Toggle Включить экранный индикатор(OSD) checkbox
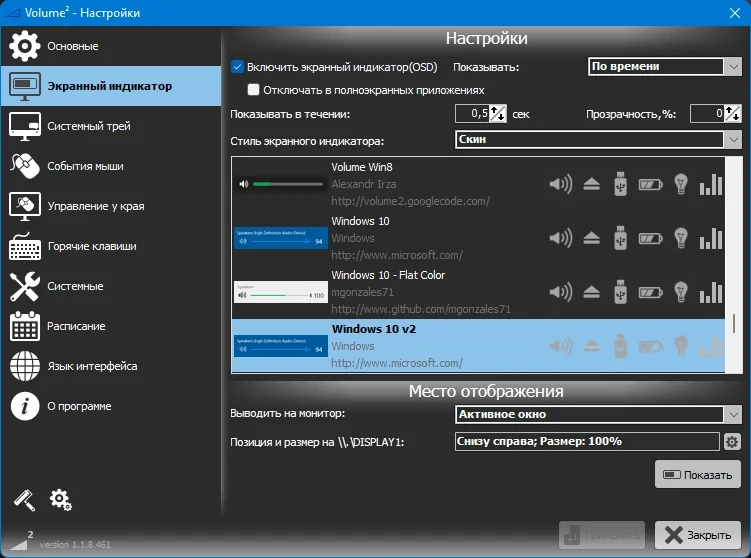Screen dimensions: 751x558 (237, 67)
